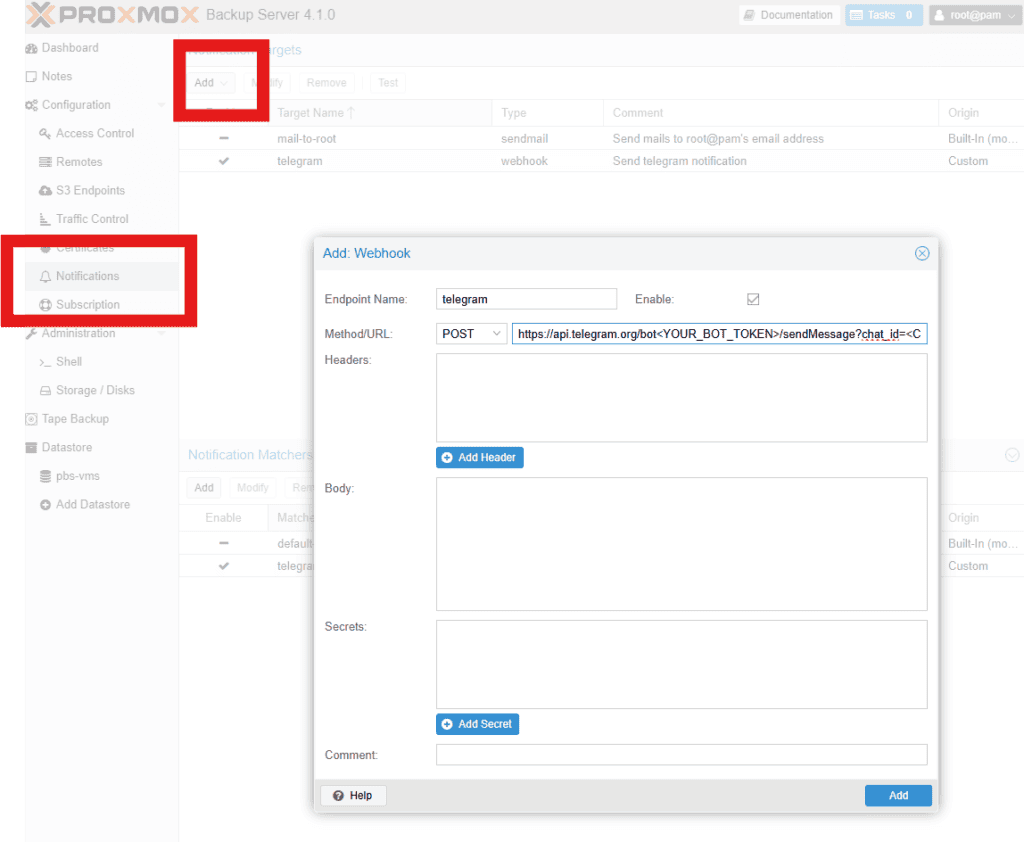Close the Add: Webhook dialog
1024x842 pixels.
(922, 254)
